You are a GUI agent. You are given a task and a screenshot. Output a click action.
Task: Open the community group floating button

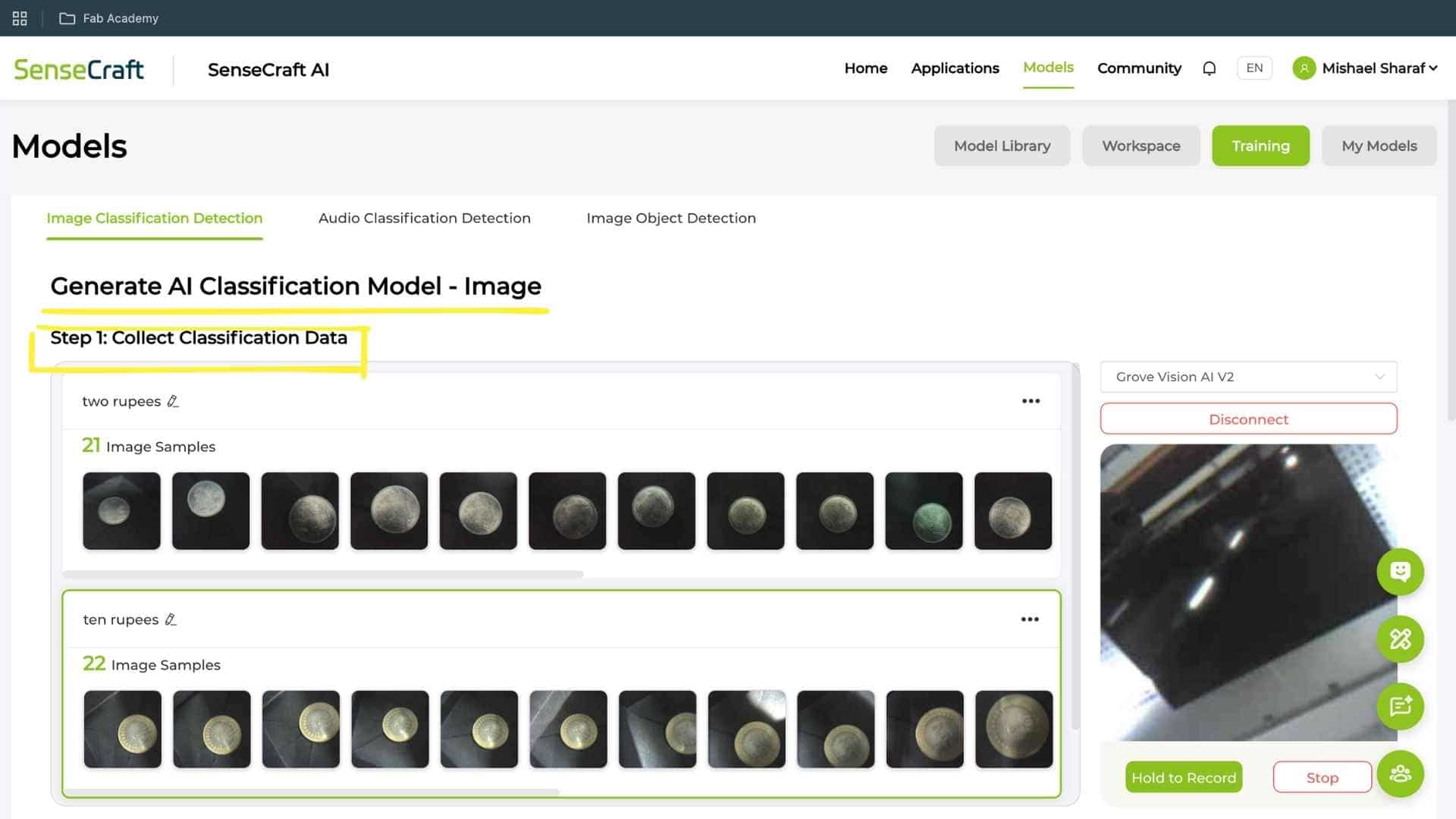pyautogui.click(x=1400, y=774)
